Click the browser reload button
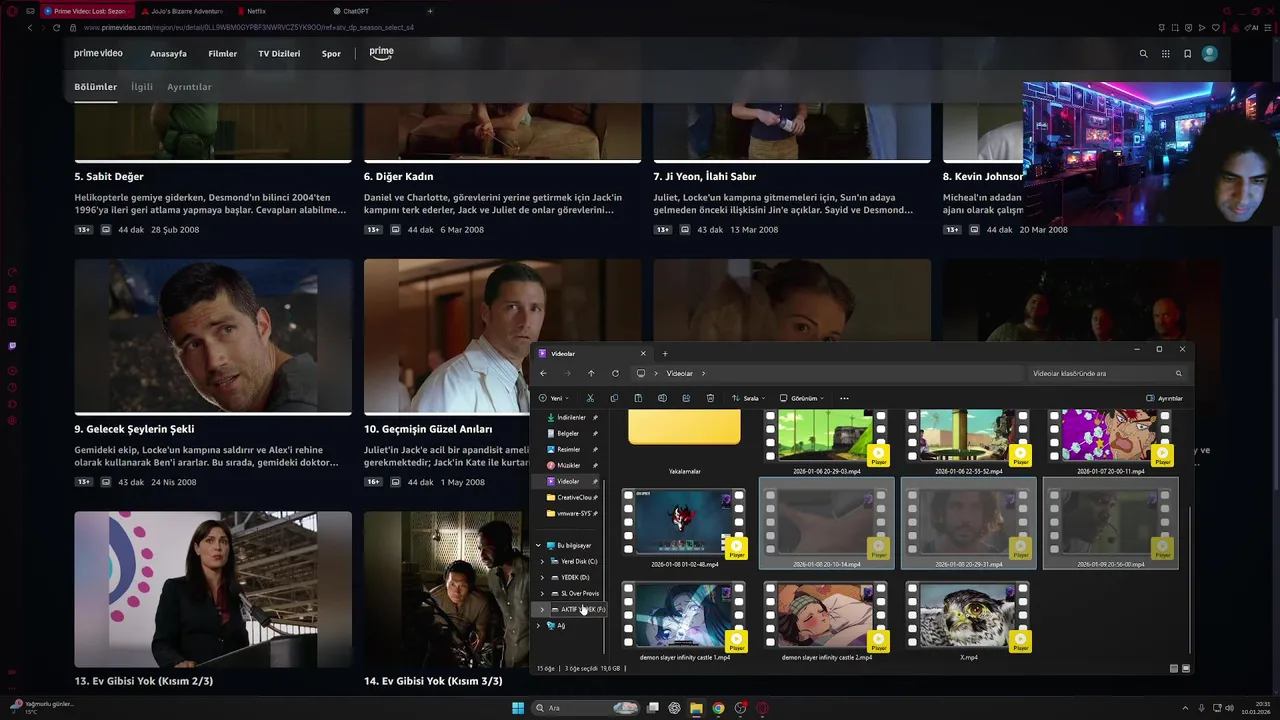This screenshot has height=720, width=1280. click(57, 27)
